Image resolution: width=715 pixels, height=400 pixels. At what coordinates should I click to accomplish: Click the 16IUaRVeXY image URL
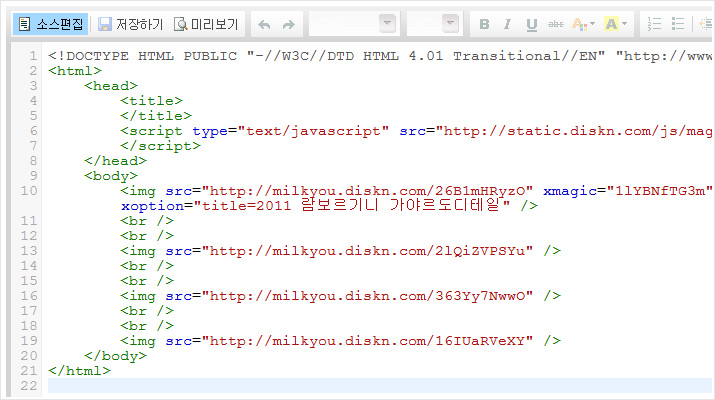tap(368, 341)
